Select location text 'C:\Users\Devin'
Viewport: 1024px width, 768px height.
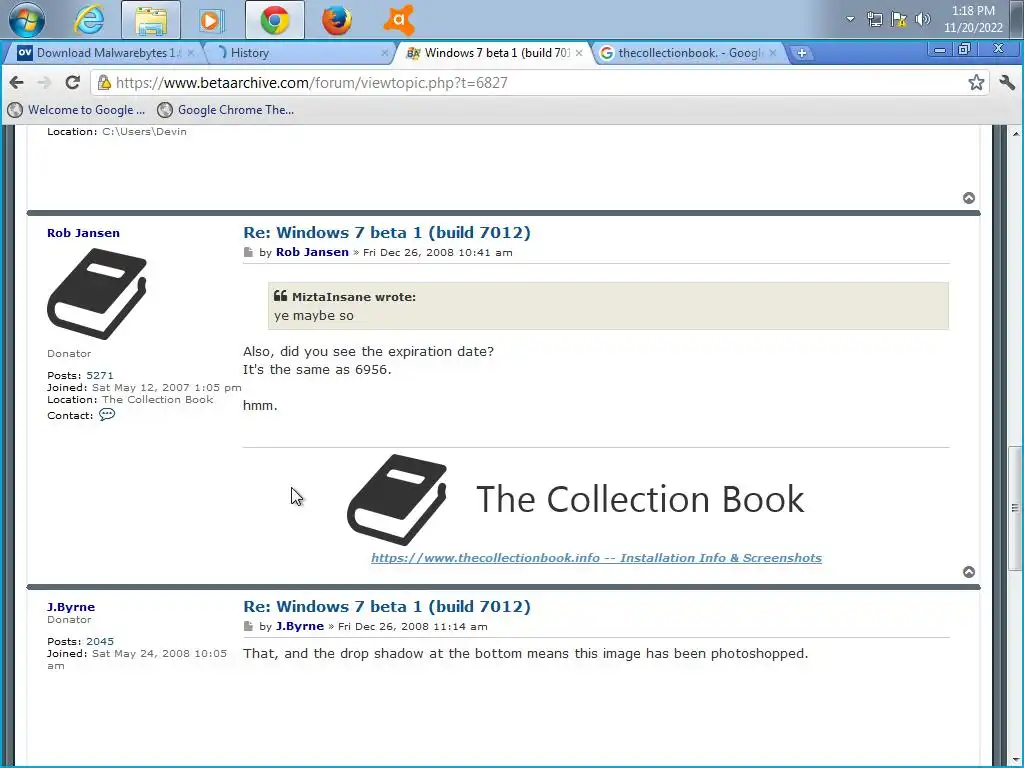click(x=144, y=131)
